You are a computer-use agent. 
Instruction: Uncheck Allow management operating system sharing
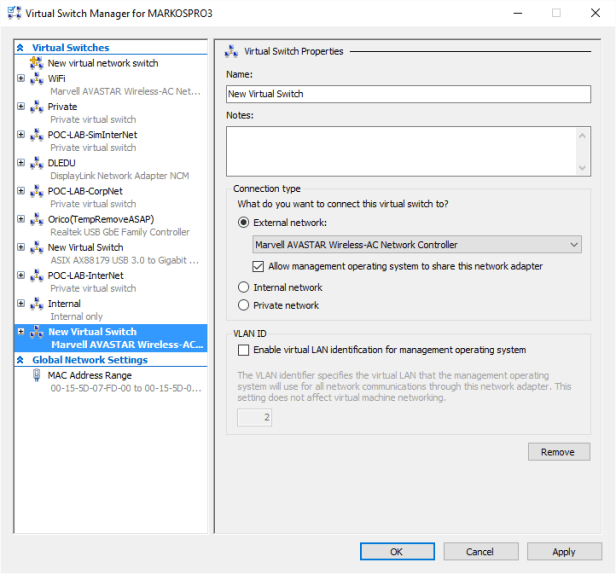[x=259, y=266]
